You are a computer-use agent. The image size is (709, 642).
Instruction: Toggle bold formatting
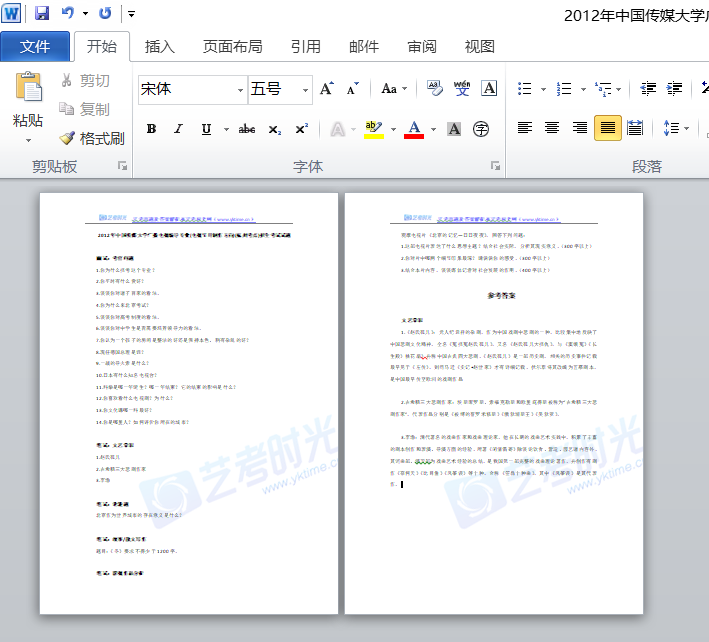point(151,129)
